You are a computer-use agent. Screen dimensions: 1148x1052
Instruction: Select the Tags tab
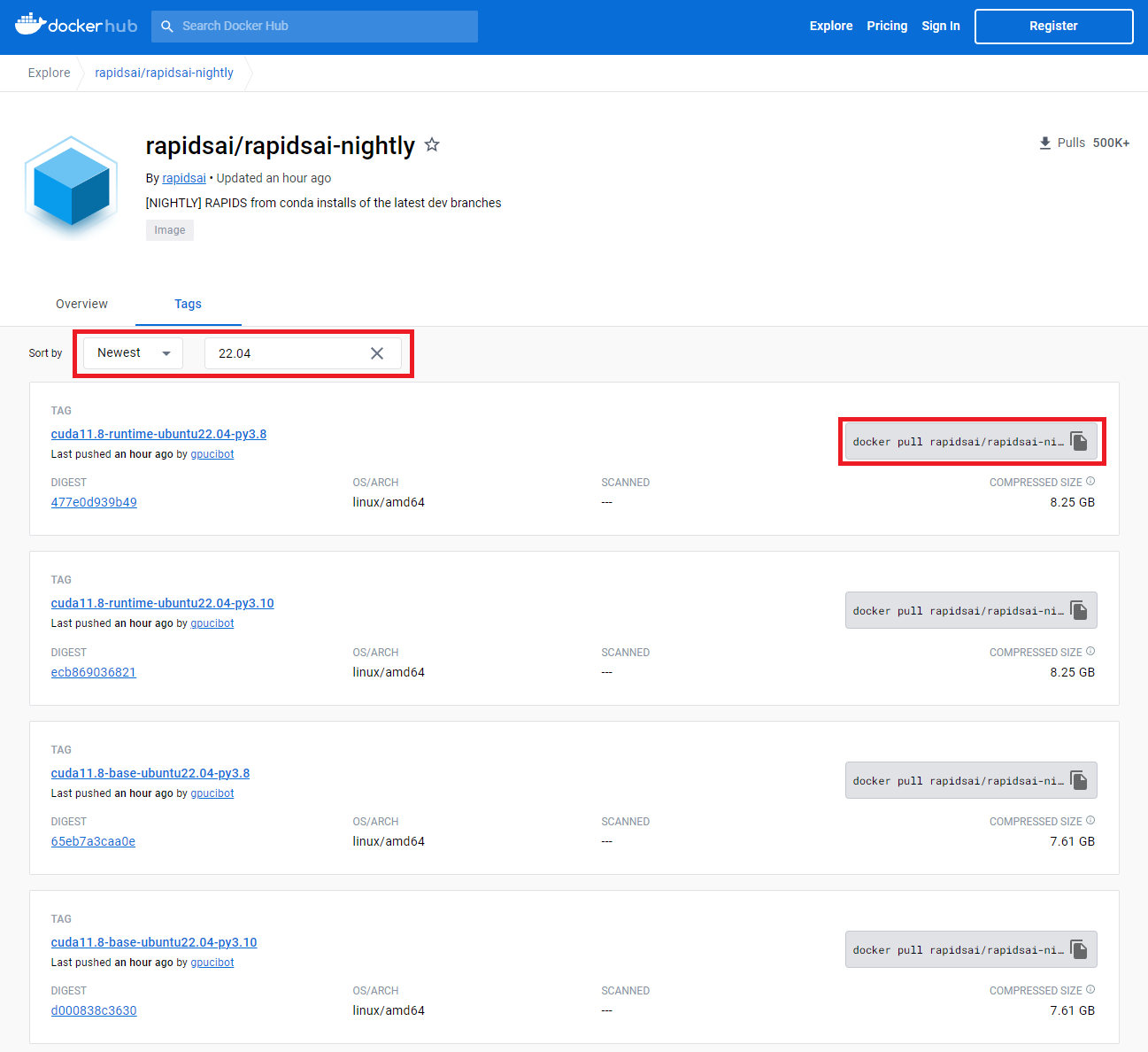click(188, 304)
